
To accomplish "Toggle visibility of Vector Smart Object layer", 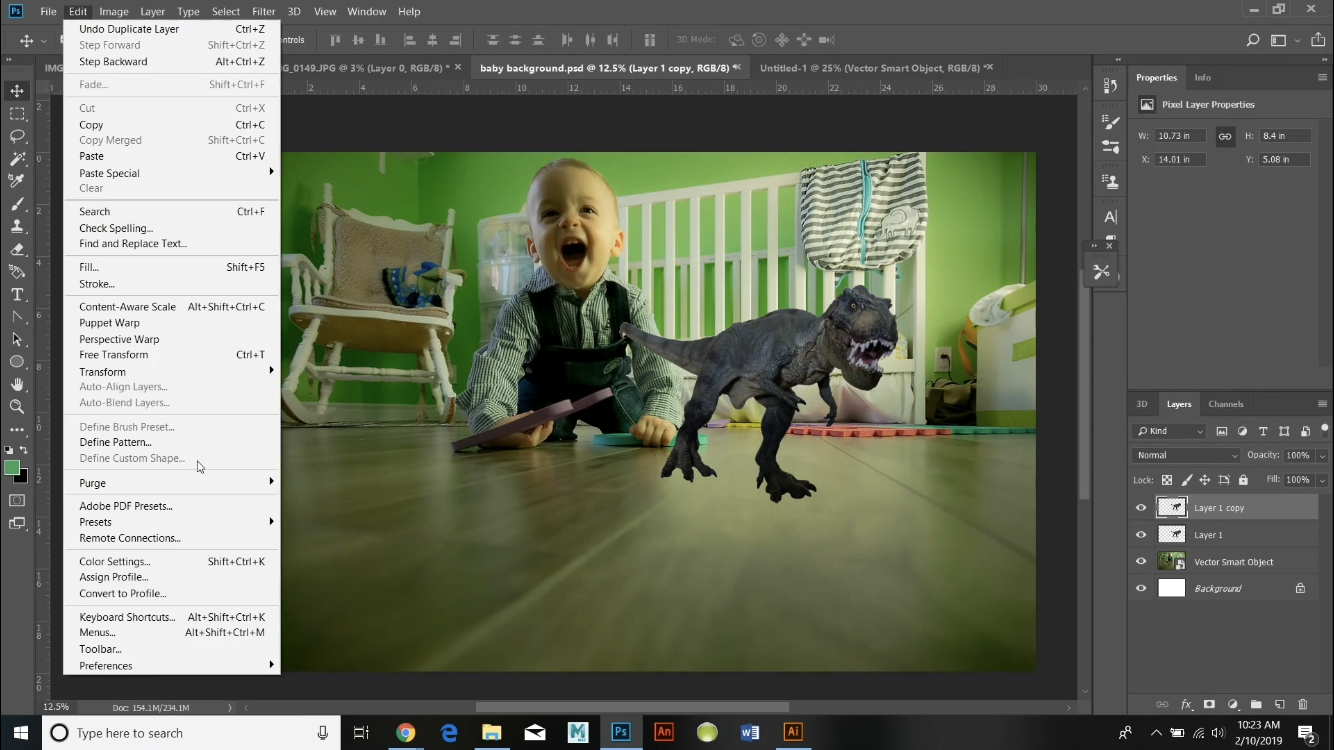I will pyautogui.click(x=1140, y=561).
